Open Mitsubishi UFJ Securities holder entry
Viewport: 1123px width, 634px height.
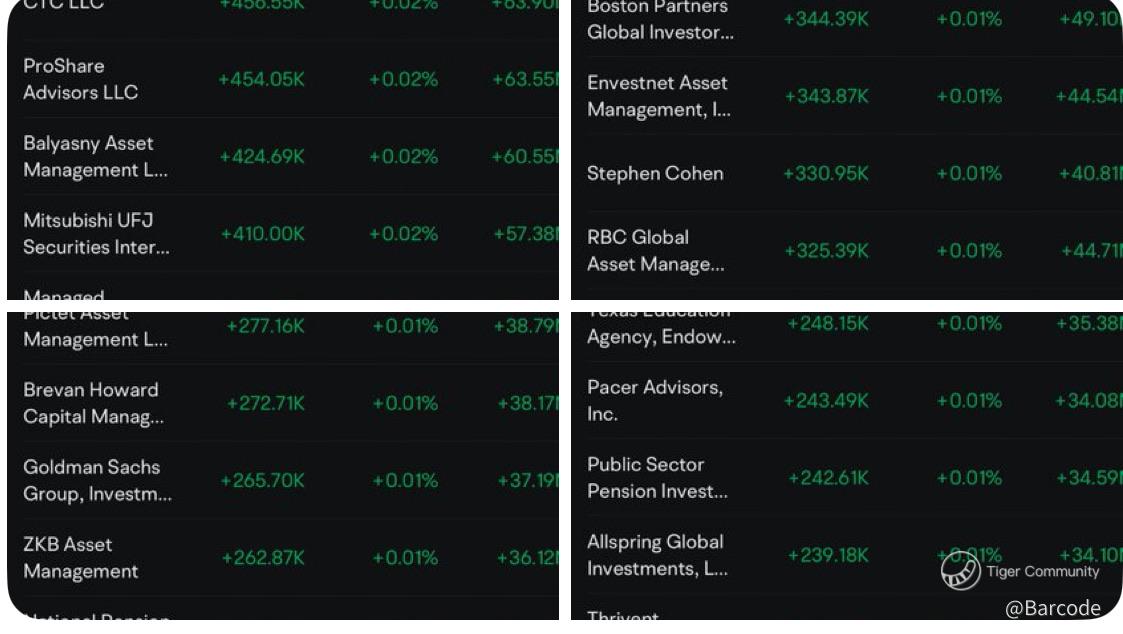tap(96, 234)
